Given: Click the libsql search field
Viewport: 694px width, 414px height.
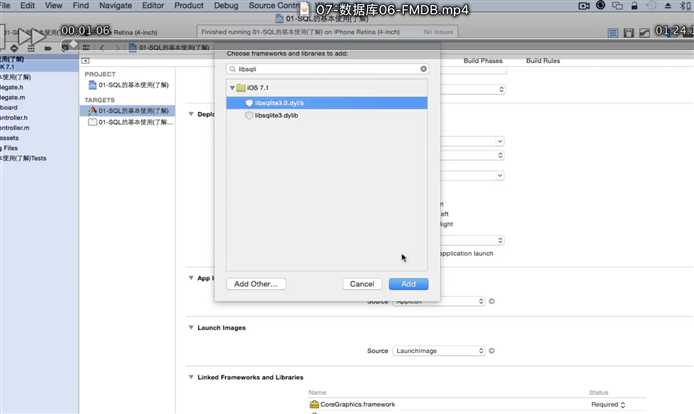Looking at the screenshot, I should (327, 69).
